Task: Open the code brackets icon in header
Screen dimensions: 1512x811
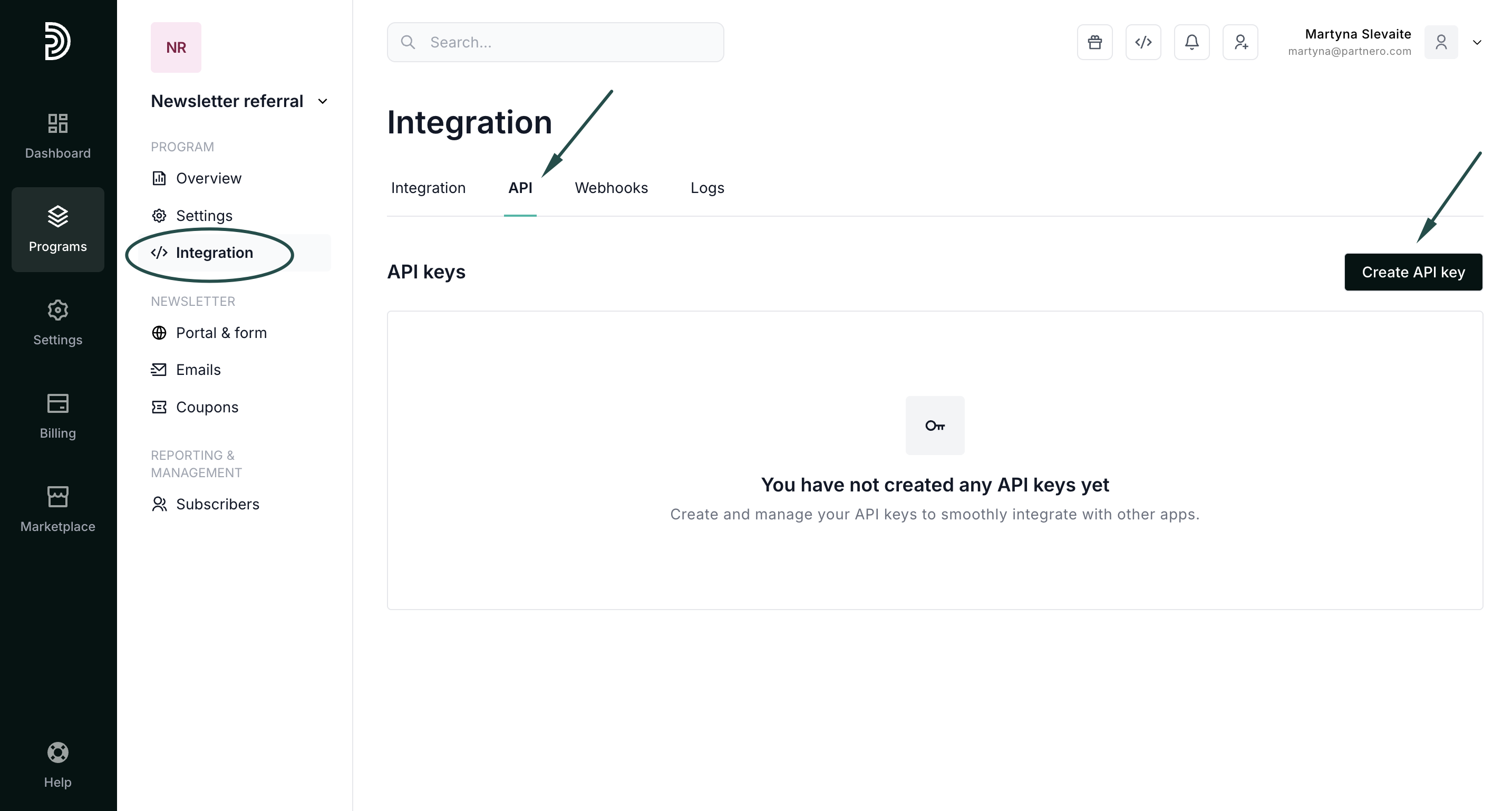Action: point(1143,42)
